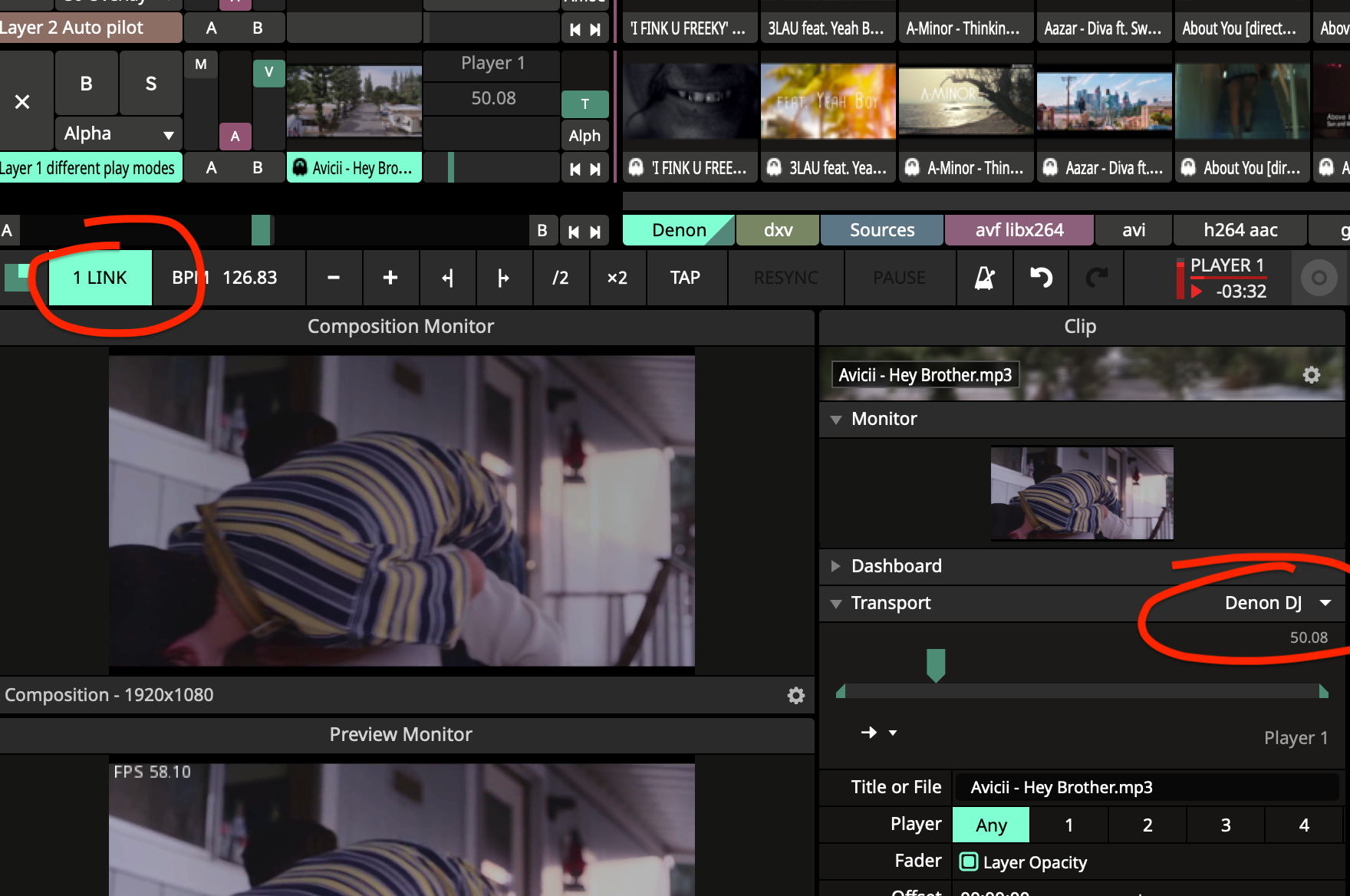Click the record circle button
The height and width of the screenshot is (896, 1350).
[x=1319, y=278]
